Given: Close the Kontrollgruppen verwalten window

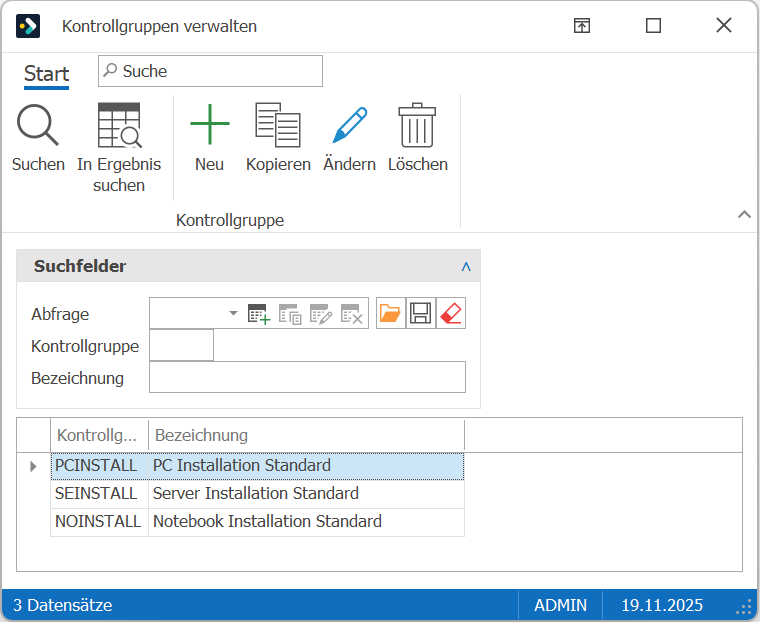Looking at the screenshot, I should tap(724, 25).
